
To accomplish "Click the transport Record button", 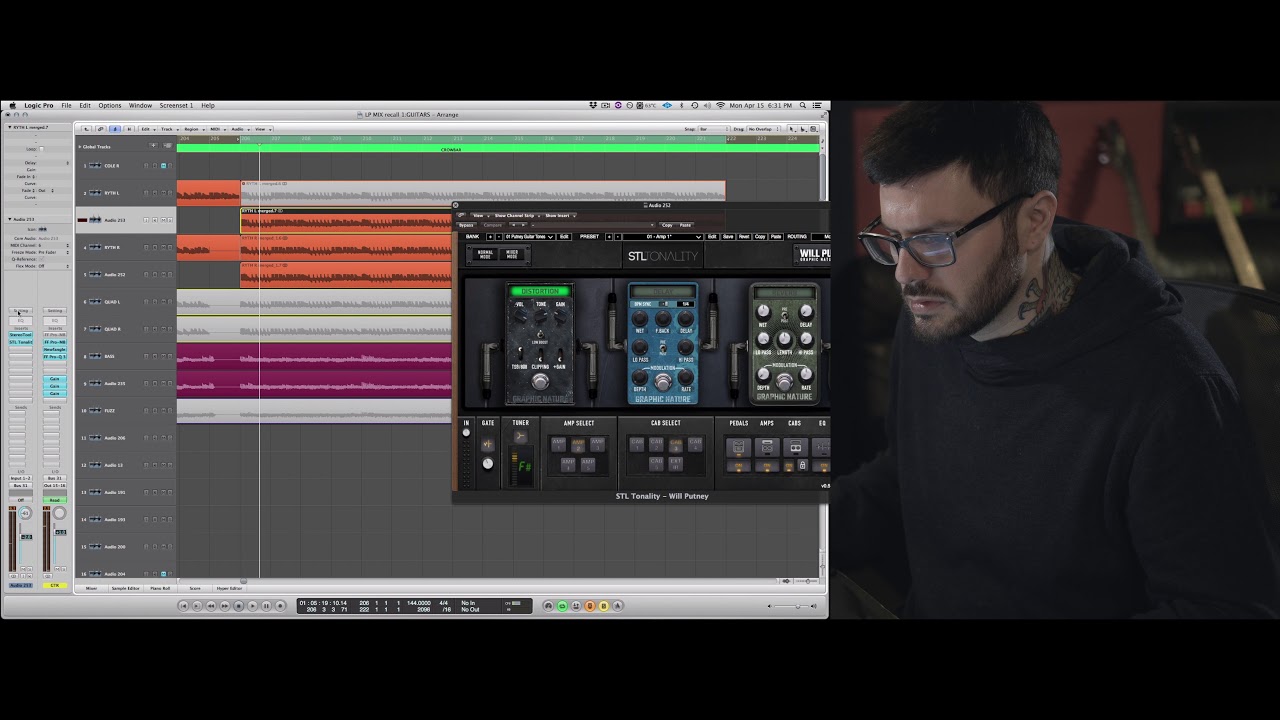I will (280, 606).
